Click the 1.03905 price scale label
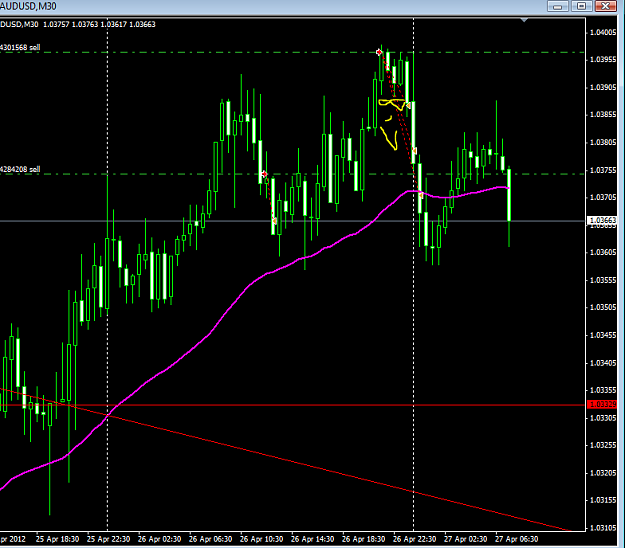Image resolution: width=625 pixels, height=548 pixels. [x=603, y=87]
